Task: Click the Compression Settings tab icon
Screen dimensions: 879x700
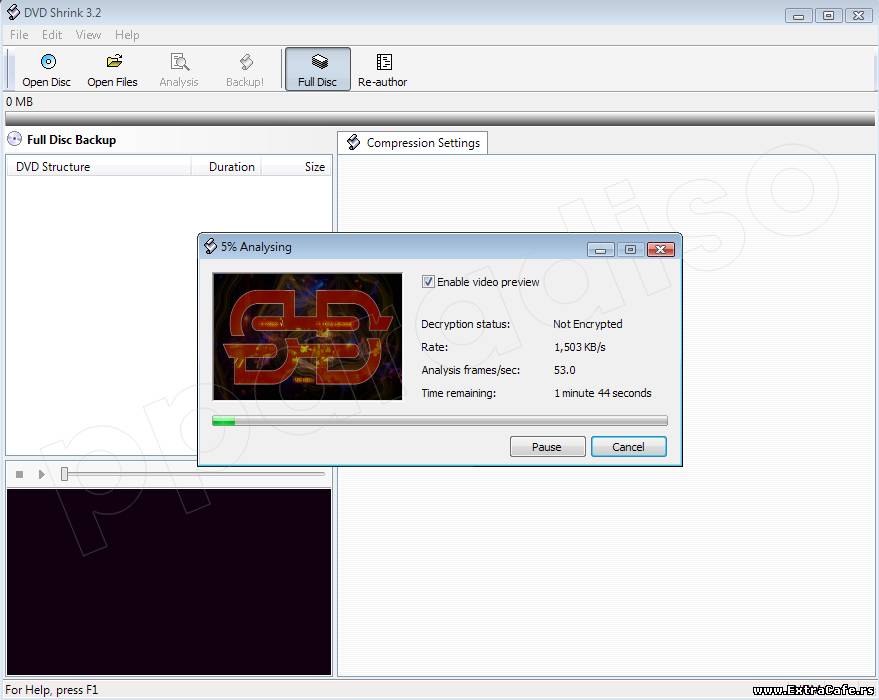Action: pos(353,142)
